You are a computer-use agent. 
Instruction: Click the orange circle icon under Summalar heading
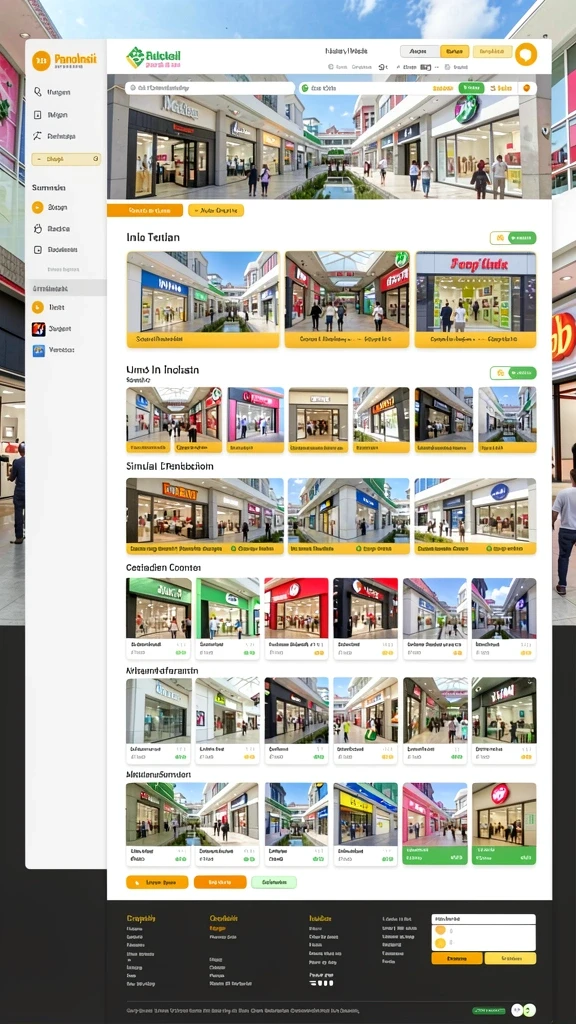(37, 207)
